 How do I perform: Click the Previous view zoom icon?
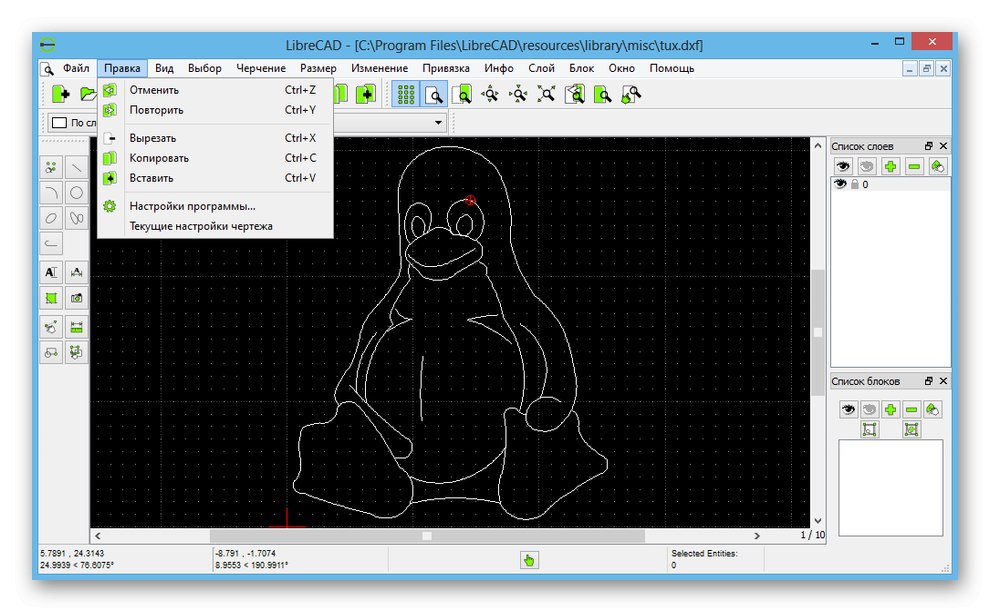pyautogui.click(x=575, y=95)
